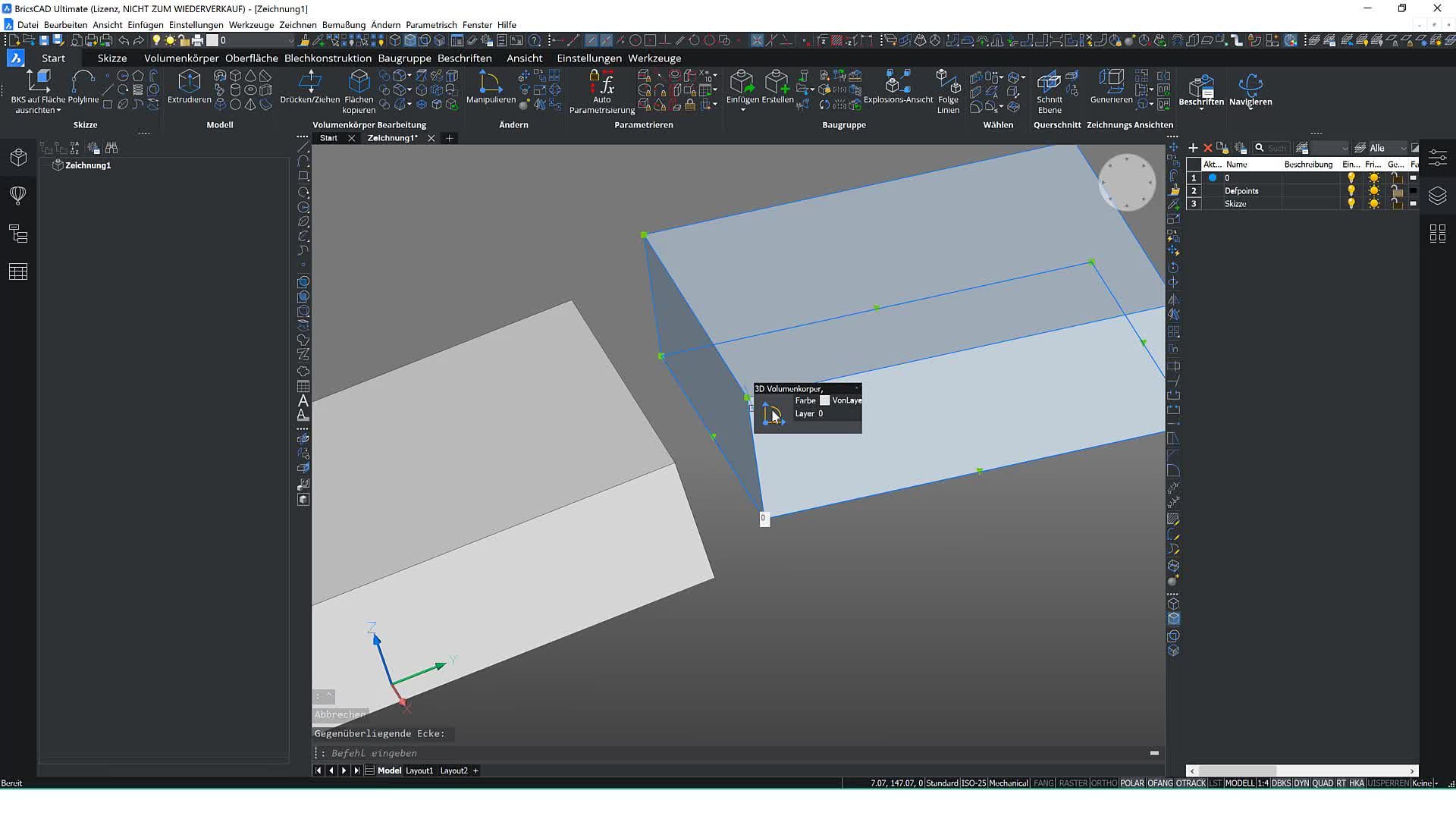Open the Navigieren tool
Screen dimensions: 1456x819
tap(1250, 89)
